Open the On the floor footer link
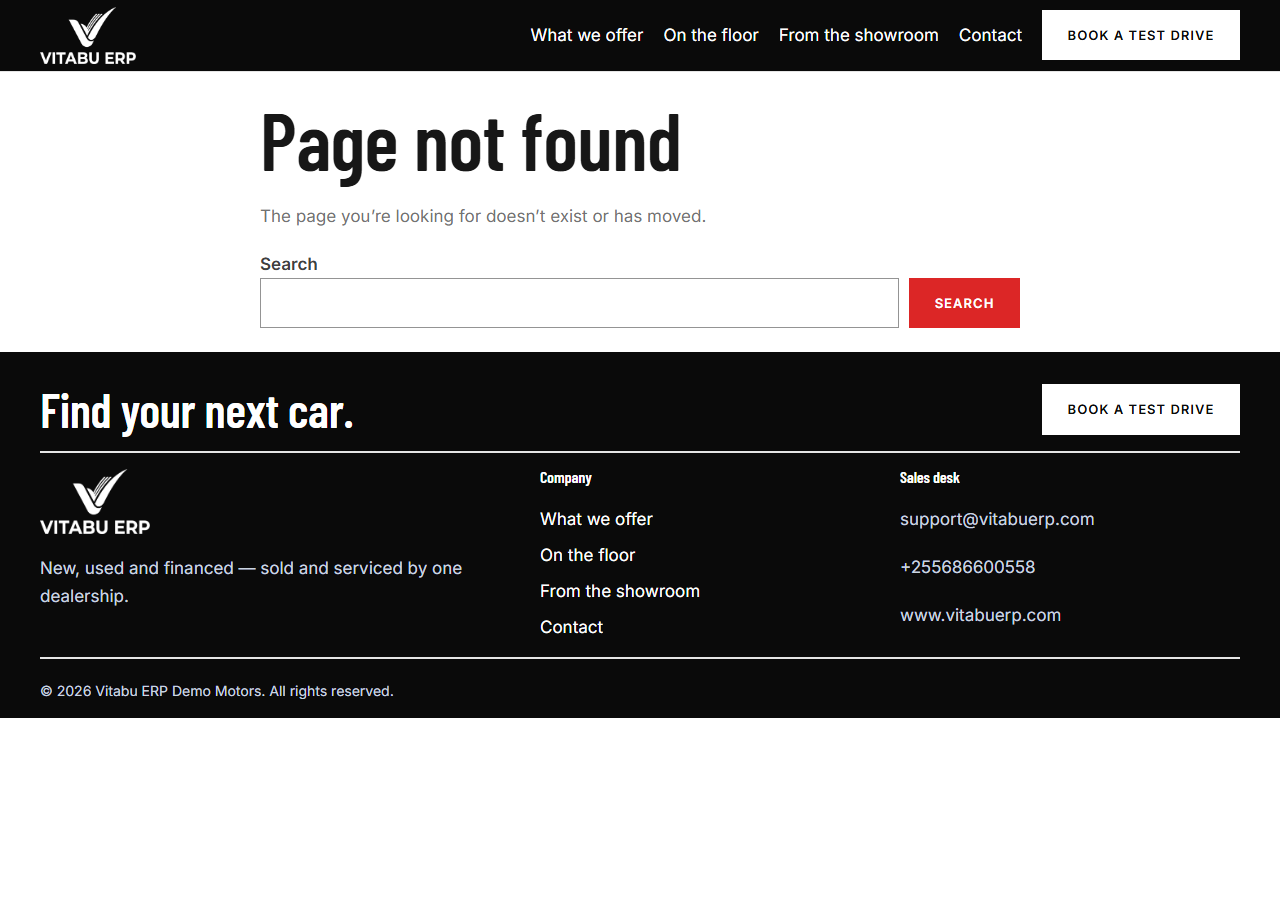Image resolution: width=1280 pixels, height=900 pixels. [x=588, y=555]
